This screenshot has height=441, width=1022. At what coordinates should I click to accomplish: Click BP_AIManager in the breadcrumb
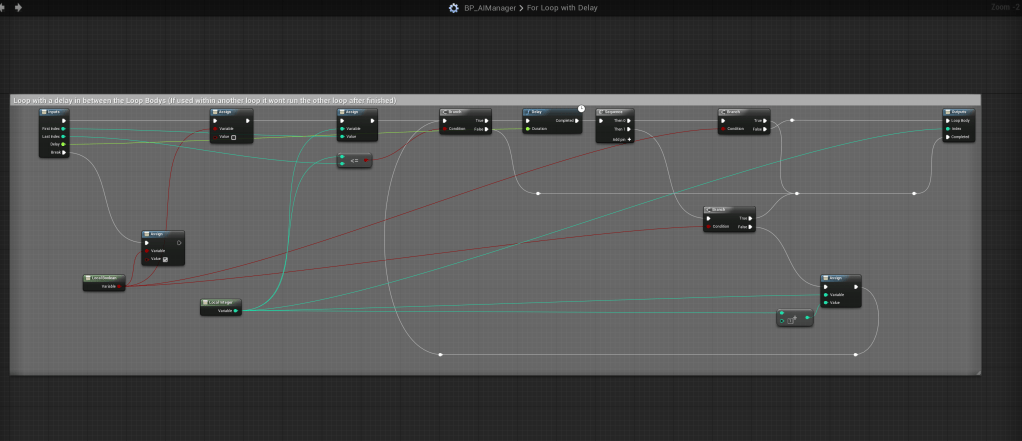tap(489, 8)
